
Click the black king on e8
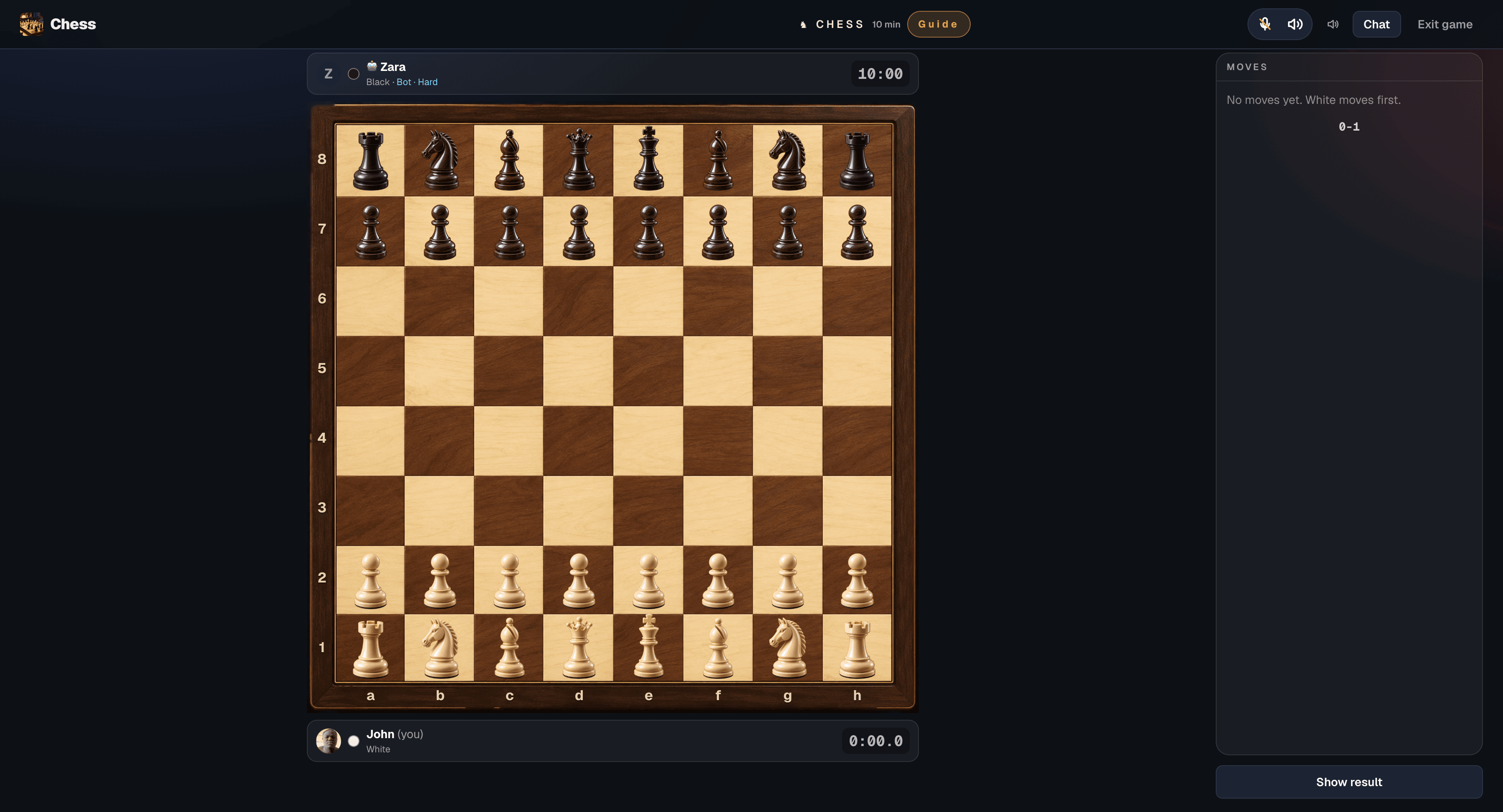(648, 159)
